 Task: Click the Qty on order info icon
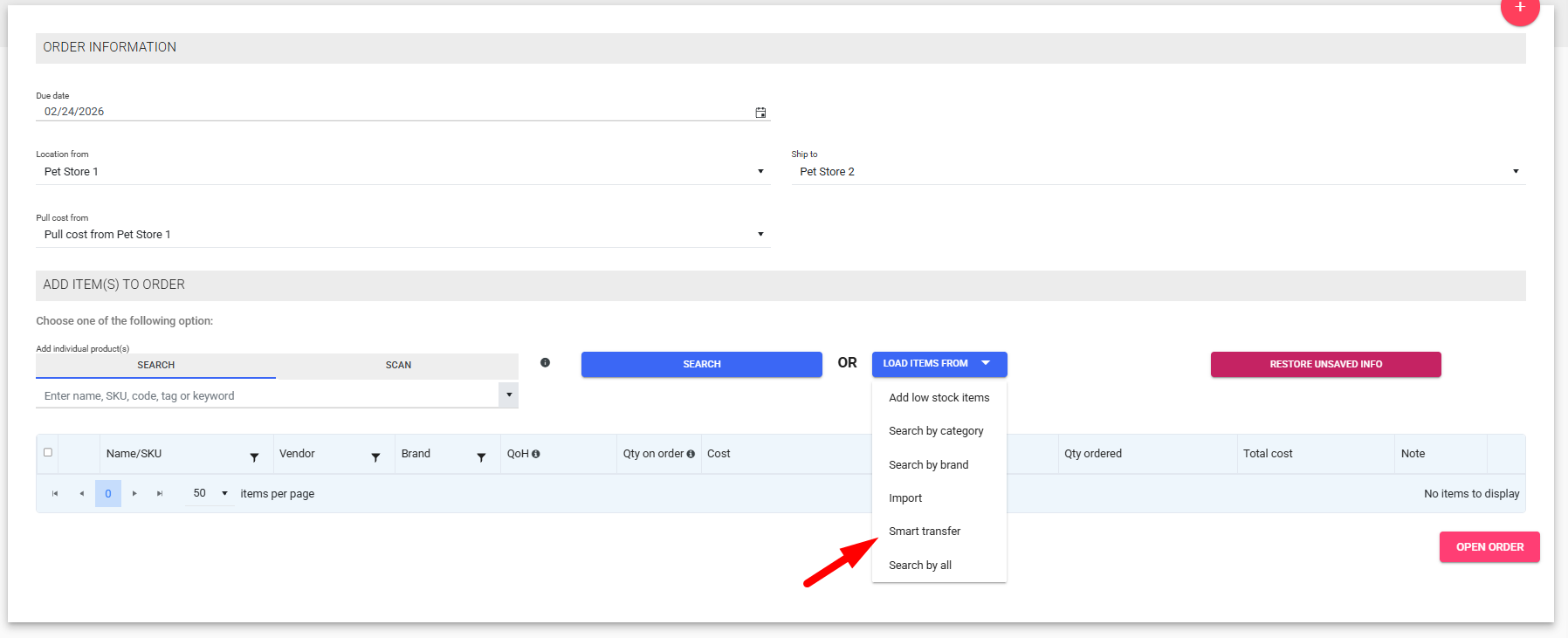pos(691,454)
